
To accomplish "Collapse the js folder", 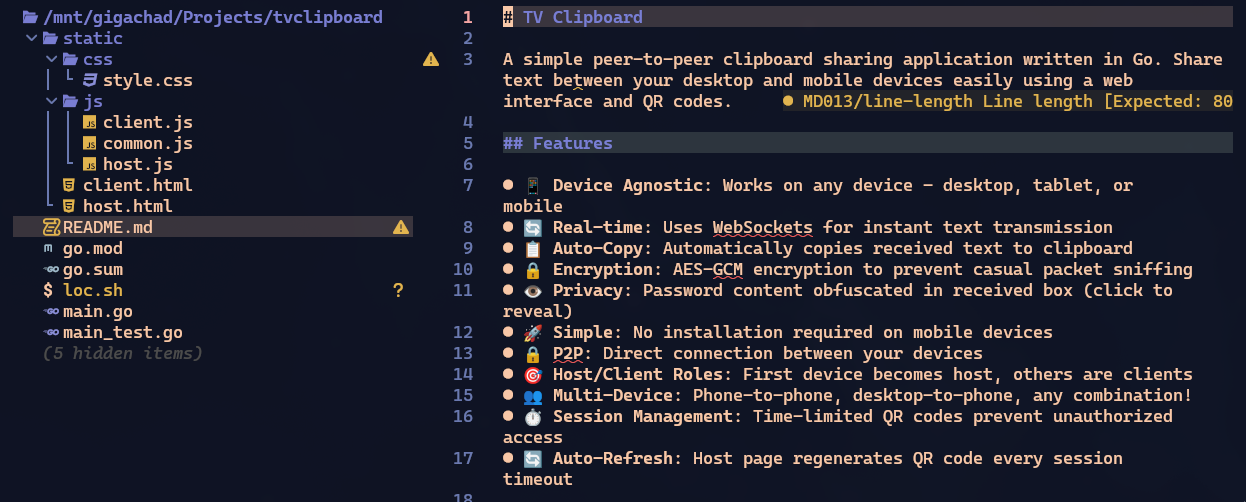I will point(52,101).
